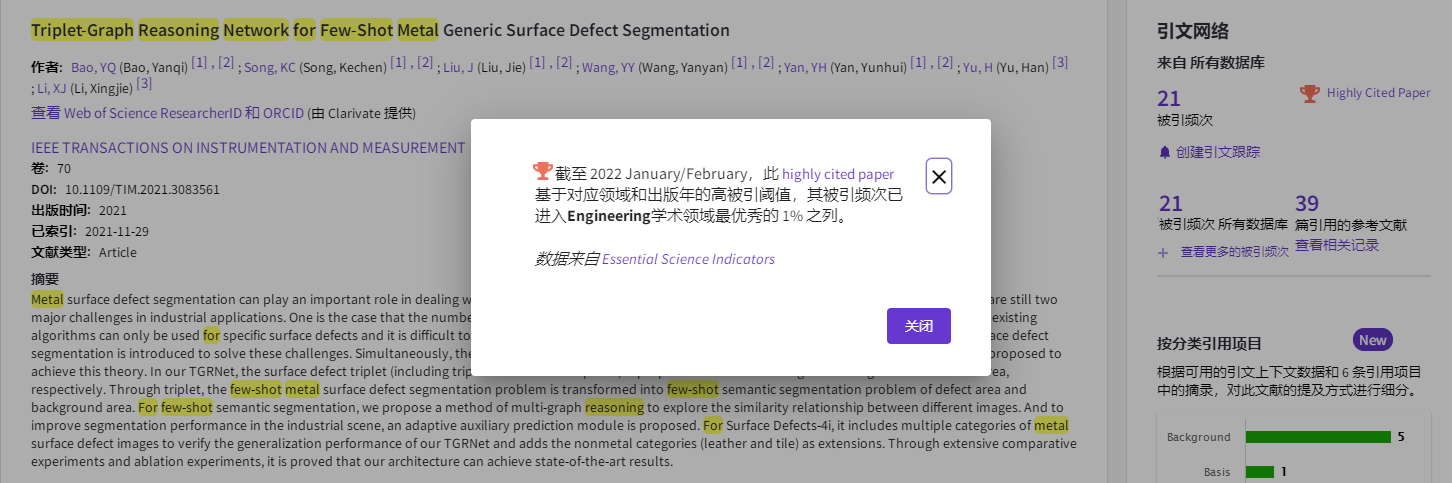The image size is (1452, 483).
Task: Click the New badge beside 按分类引用项目
Action: (1372, 340)
